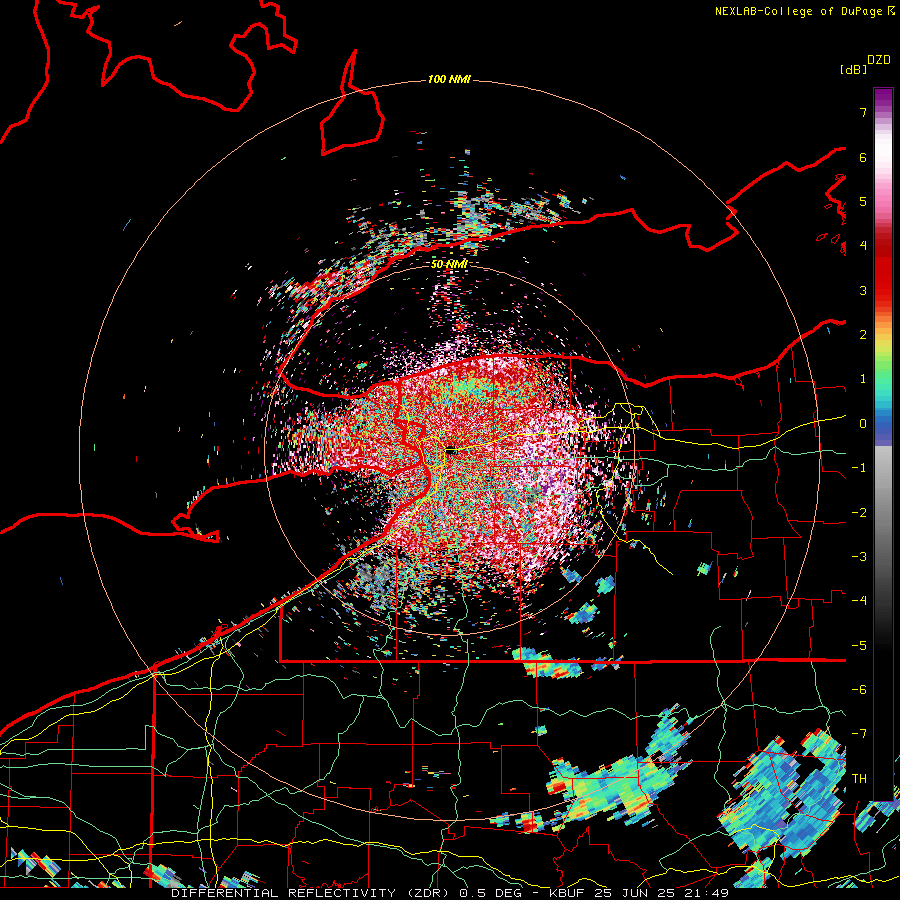Click the -6 value on the color scale
900x900 pixels.
[859, 690]
